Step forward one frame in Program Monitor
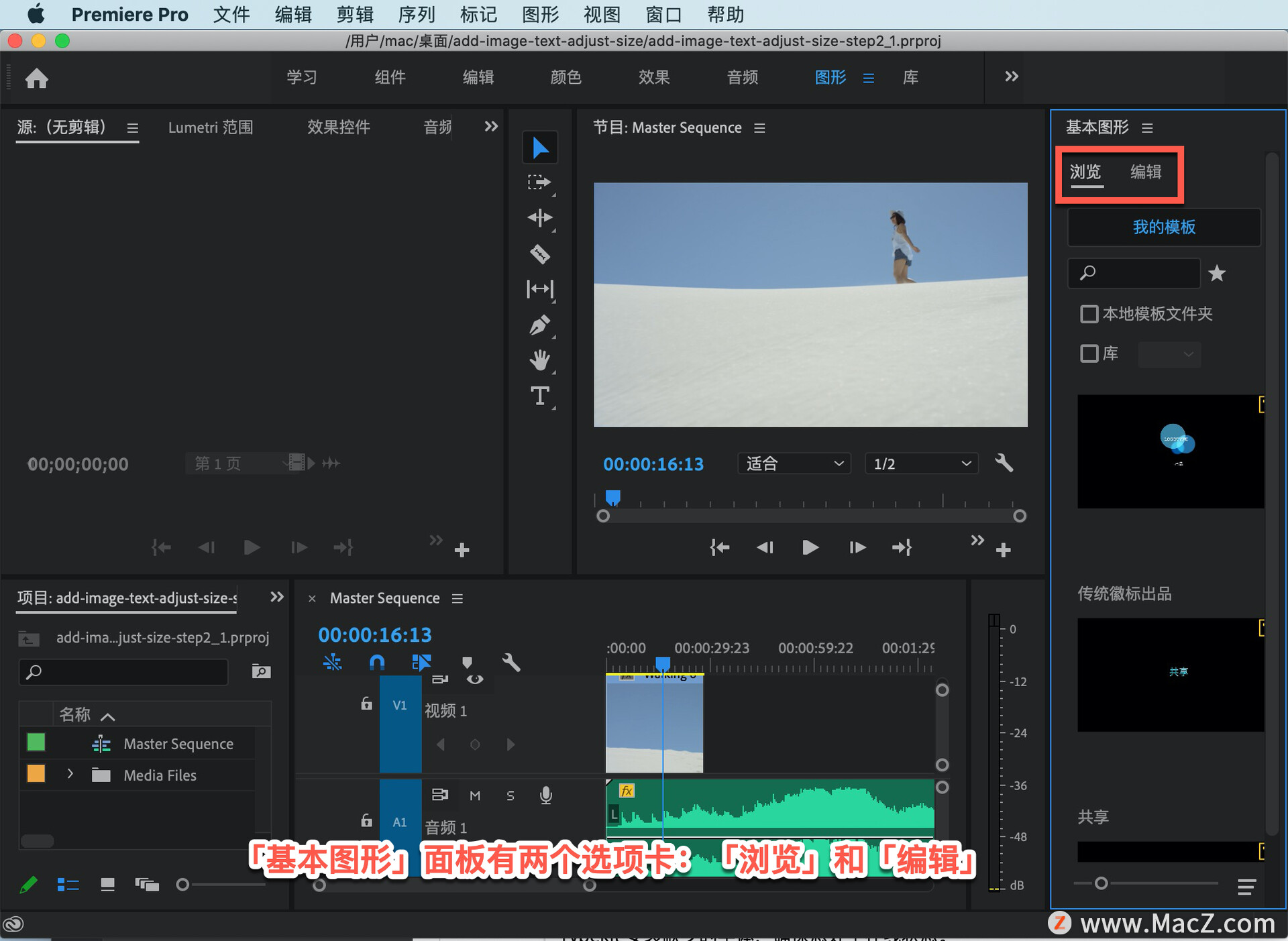The image size is (1288, 941). 857,548
